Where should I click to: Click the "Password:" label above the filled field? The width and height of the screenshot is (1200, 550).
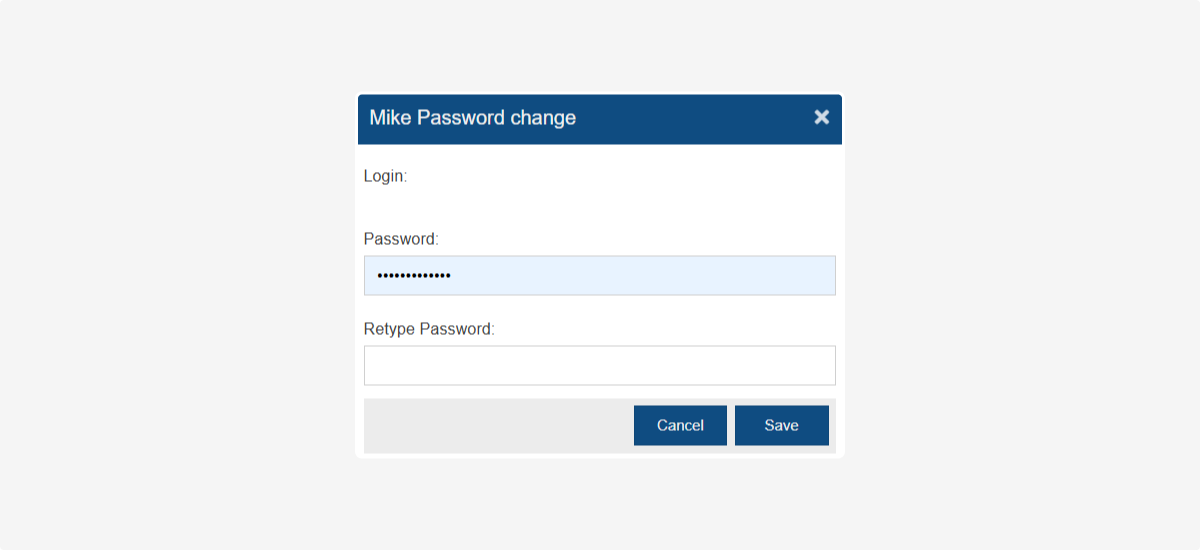click(x=401, y=239)
